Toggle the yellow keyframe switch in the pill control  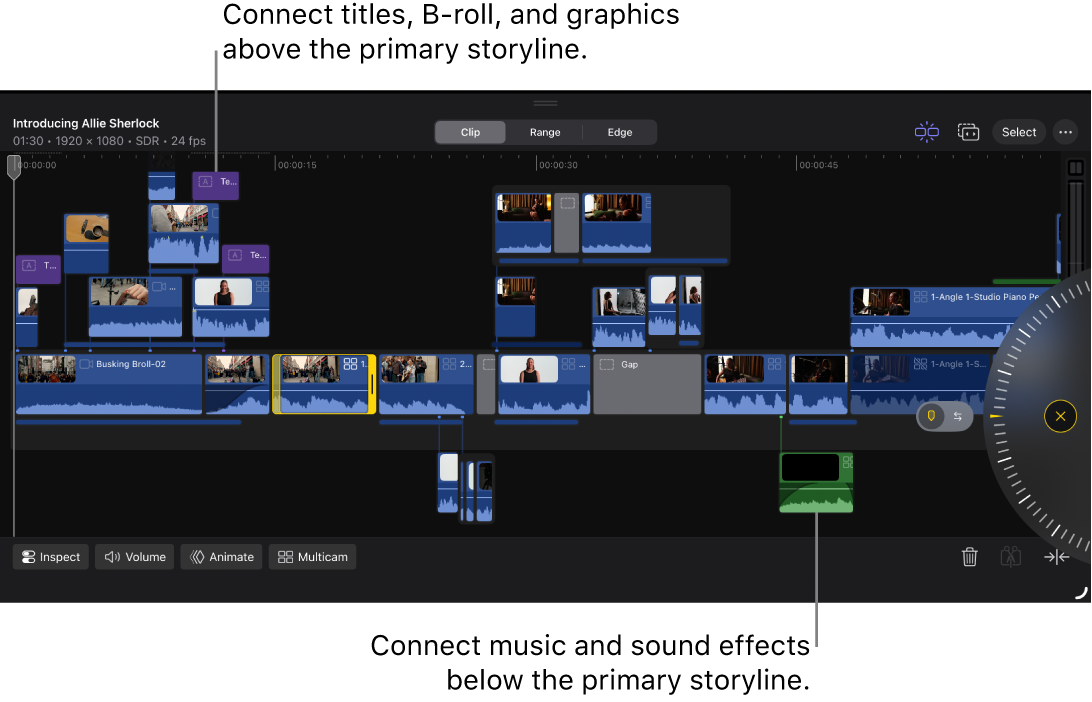933,416
